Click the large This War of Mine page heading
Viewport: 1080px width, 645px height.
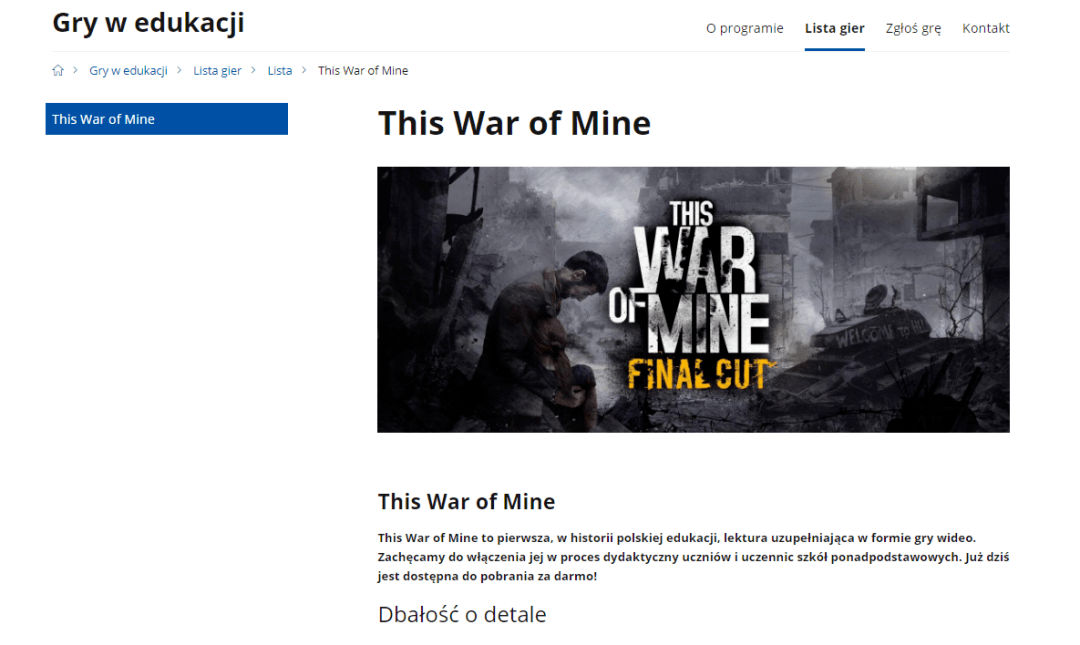tap(514, 123)
